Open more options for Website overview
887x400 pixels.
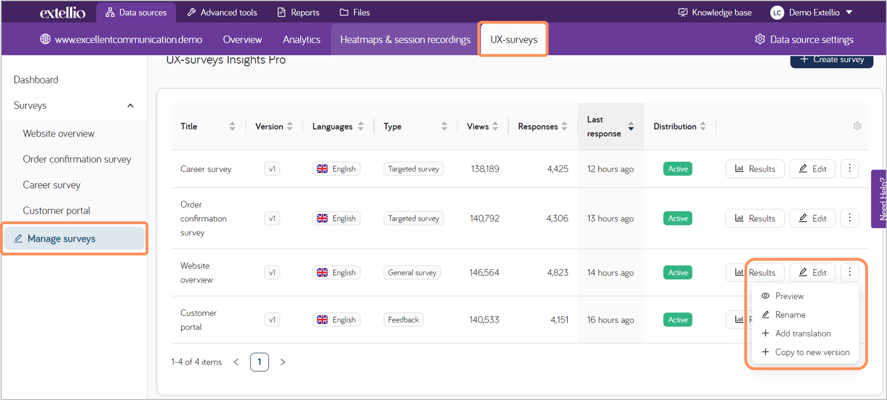pos(849,272)
